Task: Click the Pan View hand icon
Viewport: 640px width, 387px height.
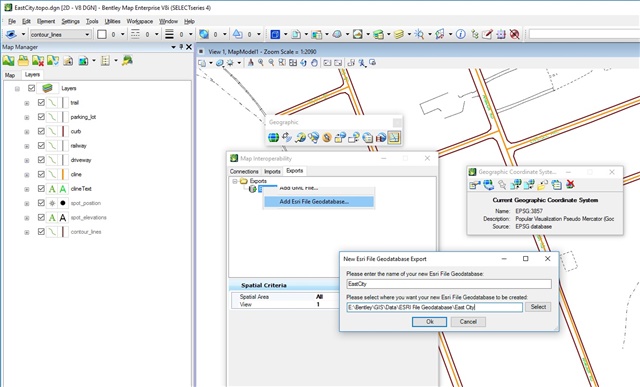Action: click(x=314, y=62)
